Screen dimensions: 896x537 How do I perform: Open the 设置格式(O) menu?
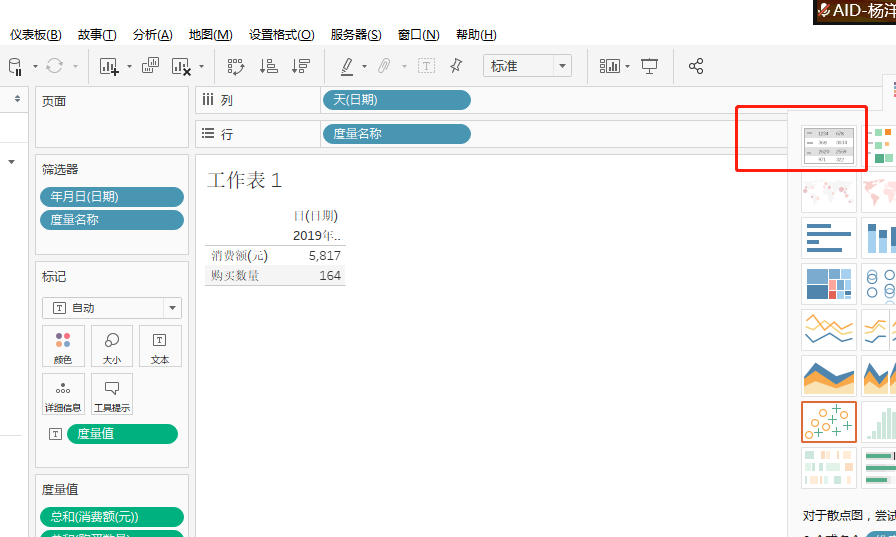pos(282,35)
